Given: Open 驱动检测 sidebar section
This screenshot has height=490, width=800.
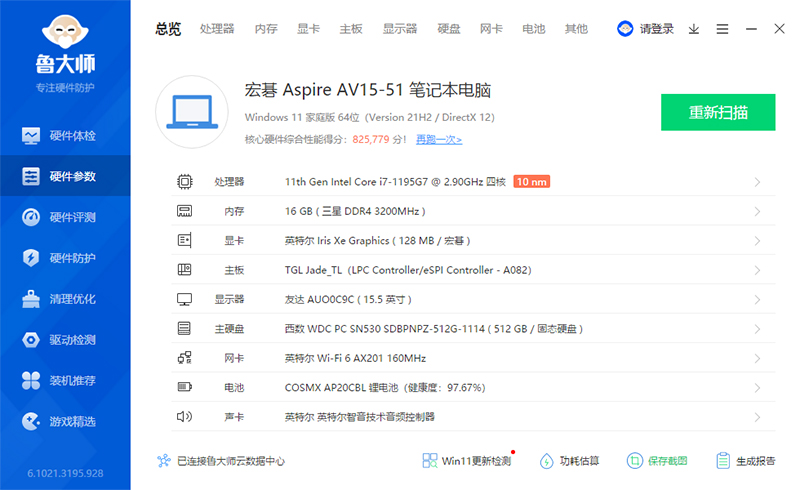Looking at the screenshot, I should point(65,340).
